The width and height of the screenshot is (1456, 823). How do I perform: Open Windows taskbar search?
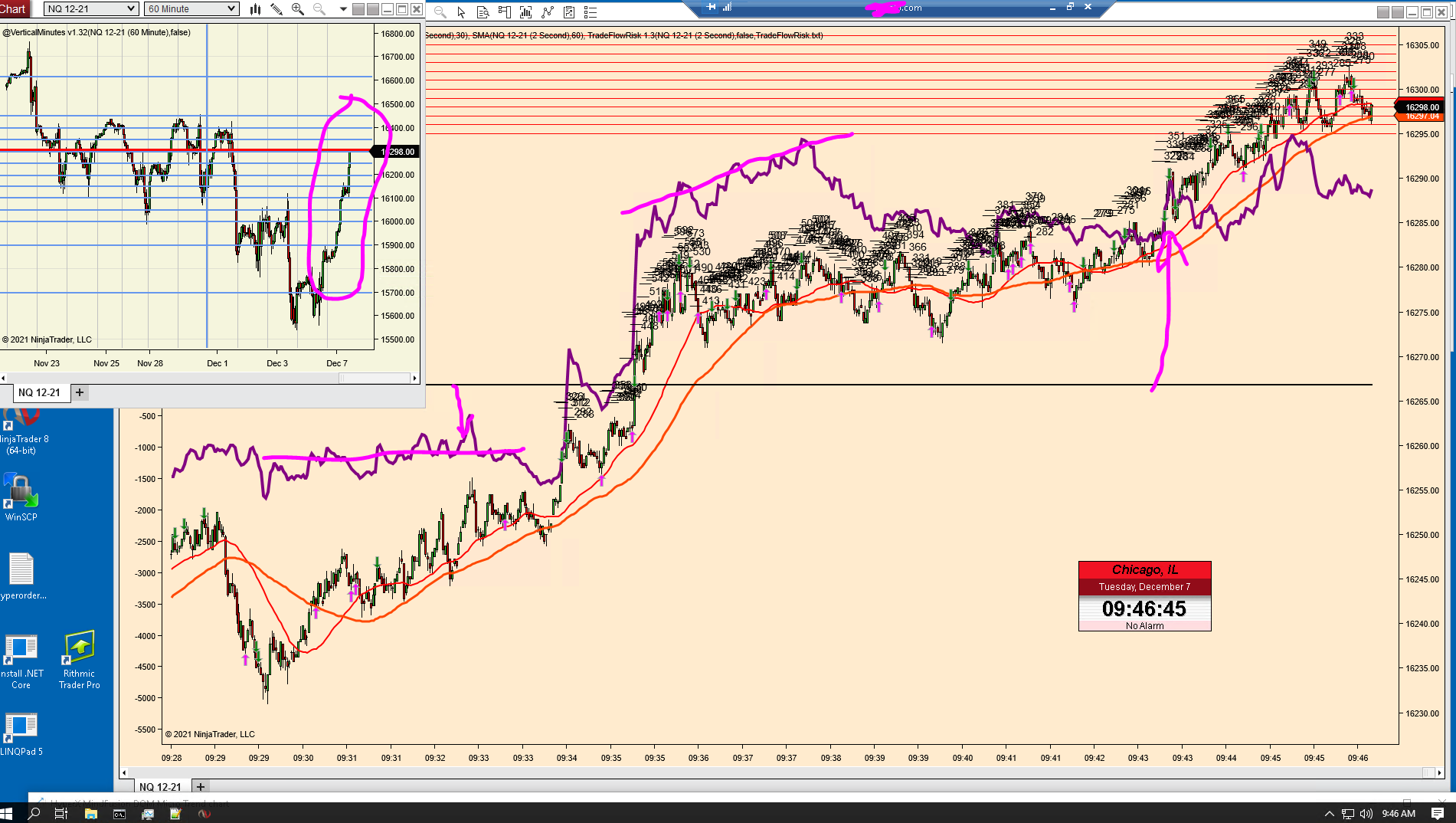[x=34, y=814]
